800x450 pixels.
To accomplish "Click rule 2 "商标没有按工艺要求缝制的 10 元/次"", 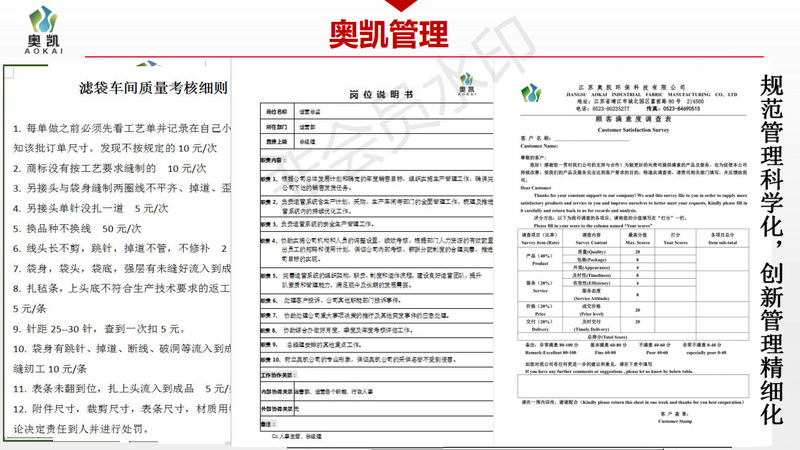I will [109, 168].
